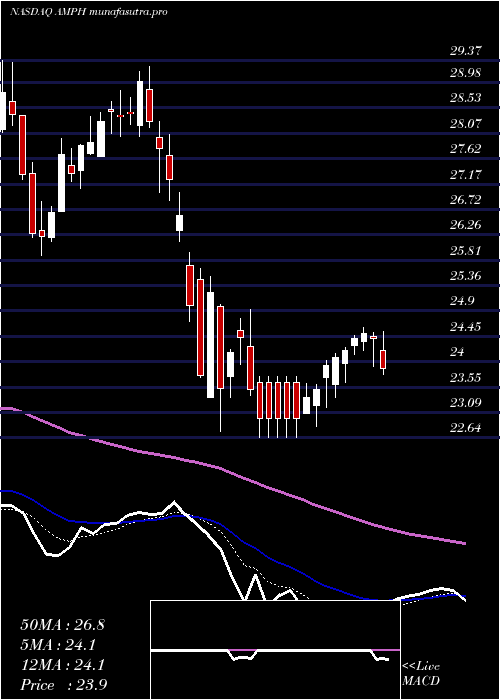Click the 23.09 price axis label
The width and height of the screenshot is (500, 700).
click(x=465, y=403)
